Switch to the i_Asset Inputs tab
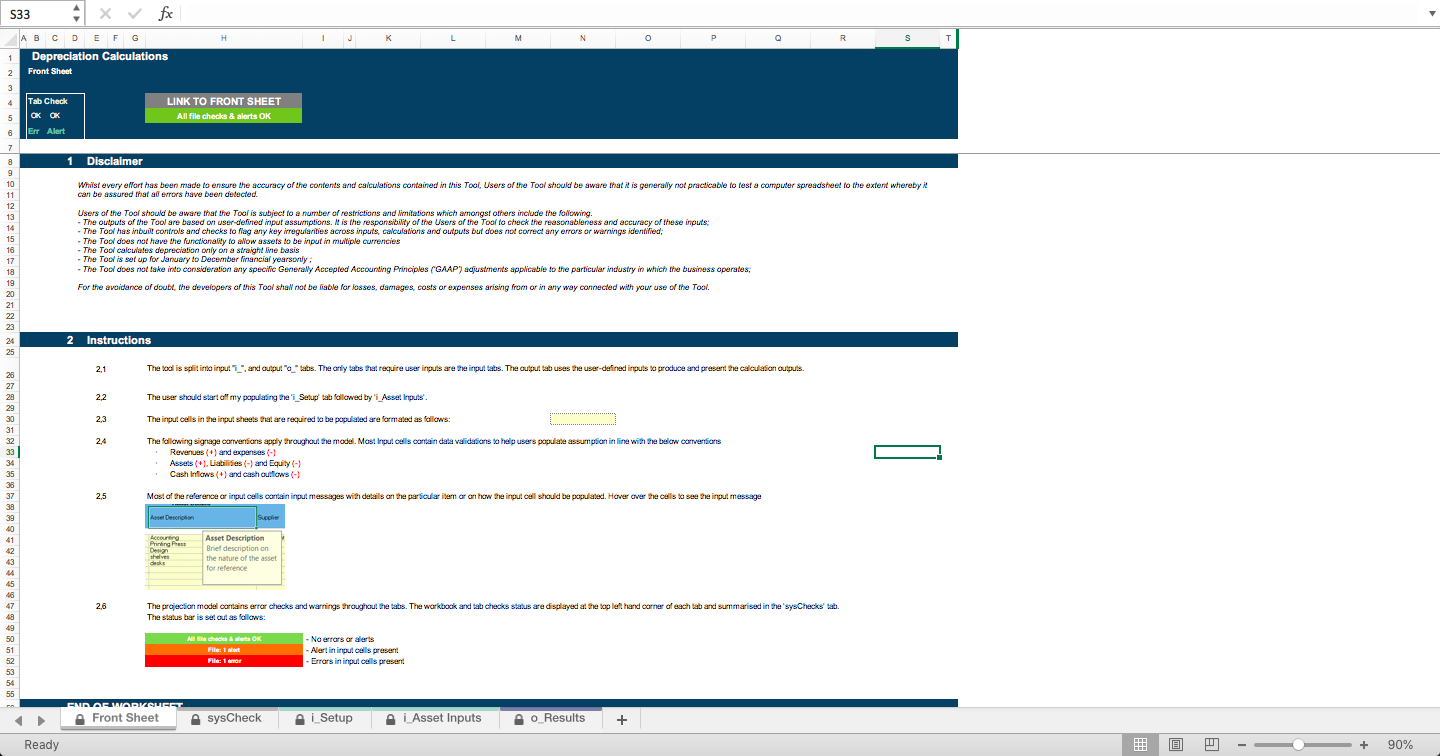This screenshot has width=1440, height=756. click(433, 718)
